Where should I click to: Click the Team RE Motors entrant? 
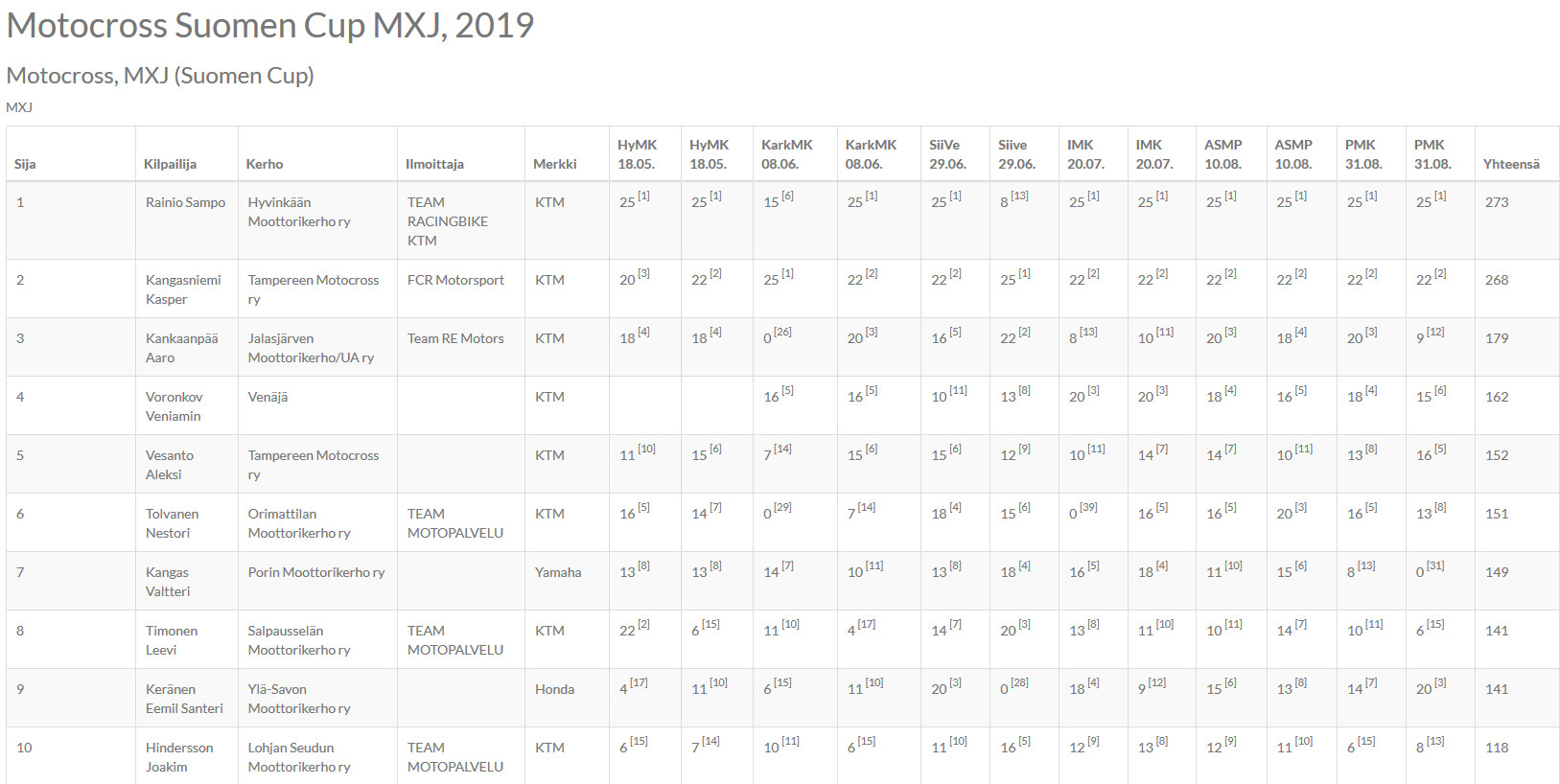(x=455, y=338)
